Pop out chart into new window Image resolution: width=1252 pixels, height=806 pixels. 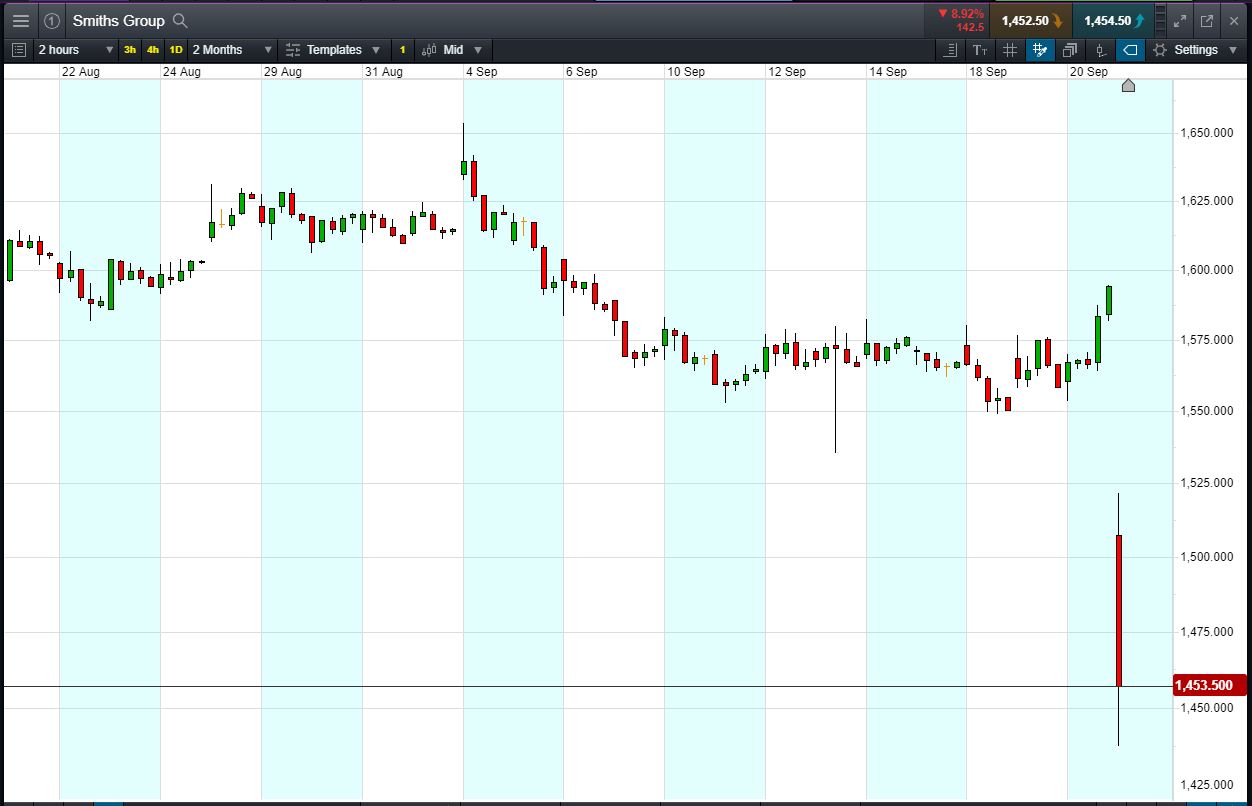point(1207,20)
